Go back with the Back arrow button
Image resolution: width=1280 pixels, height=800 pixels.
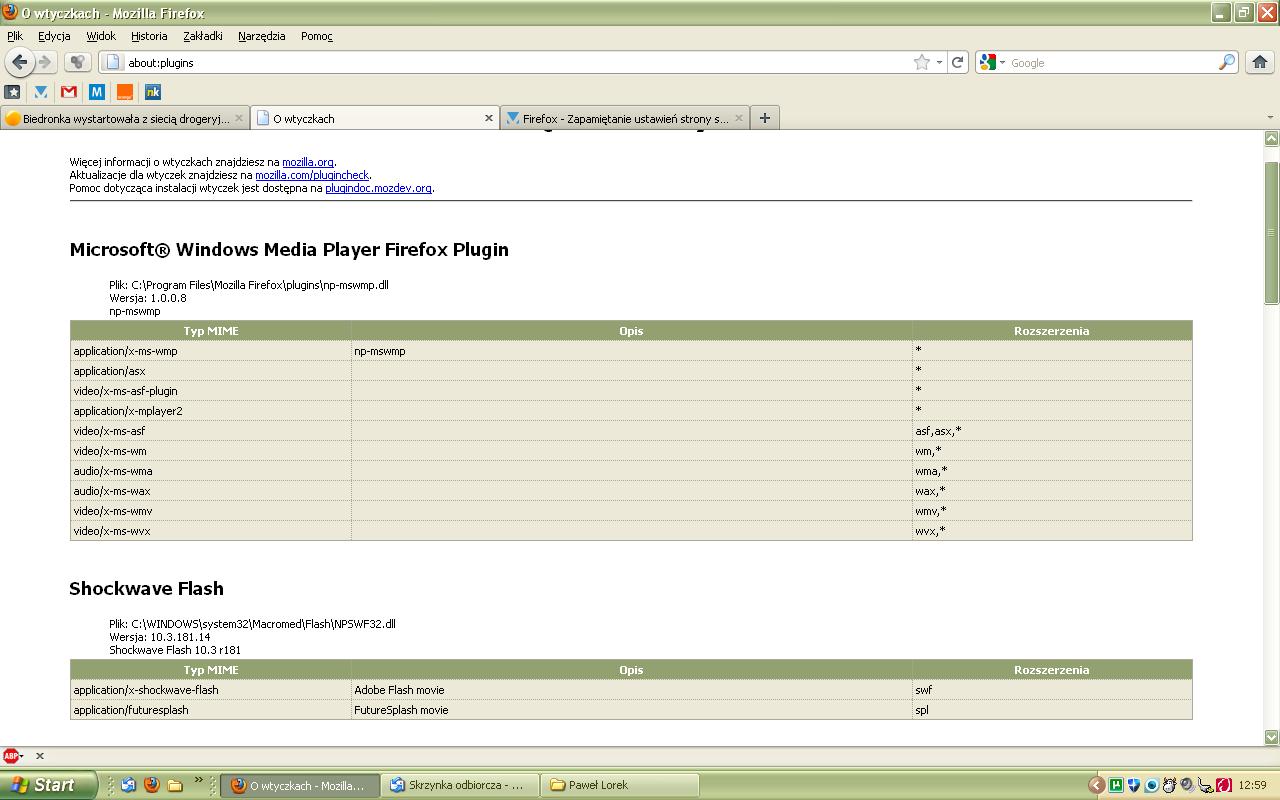point(20,62)
